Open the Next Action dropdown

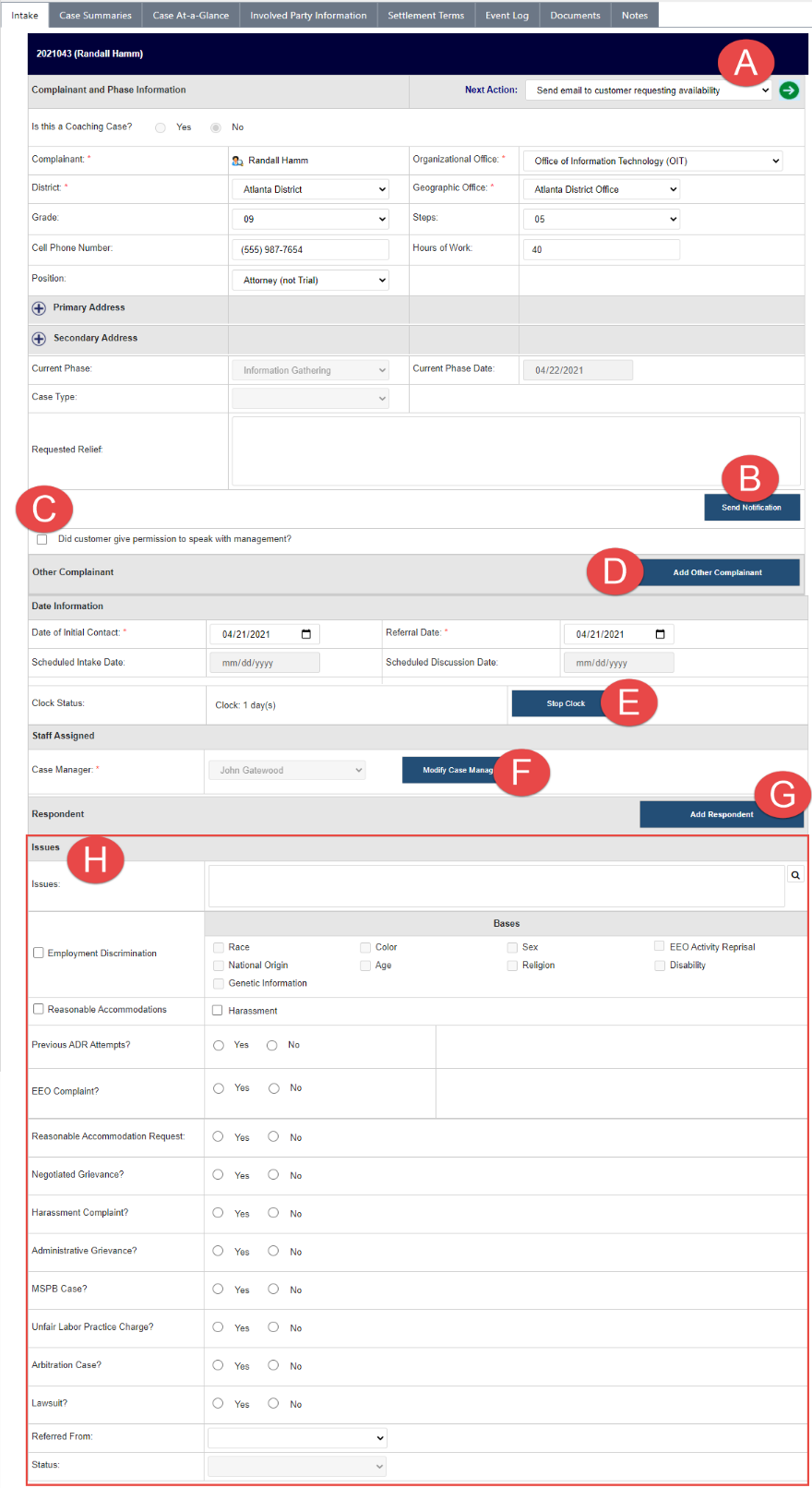pyautogui.click(x=649, y=90)
